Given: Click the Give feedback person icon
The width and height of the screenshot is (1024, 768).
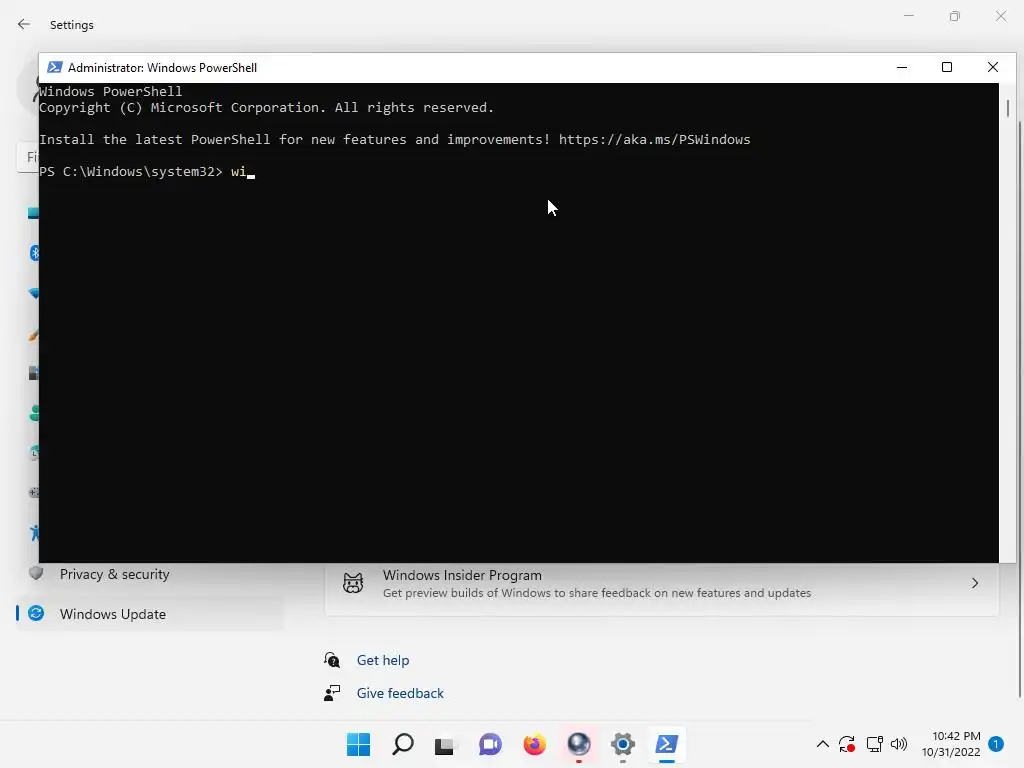Looking at the screenshot, I should pyautogui.click(x=332, y=693).
